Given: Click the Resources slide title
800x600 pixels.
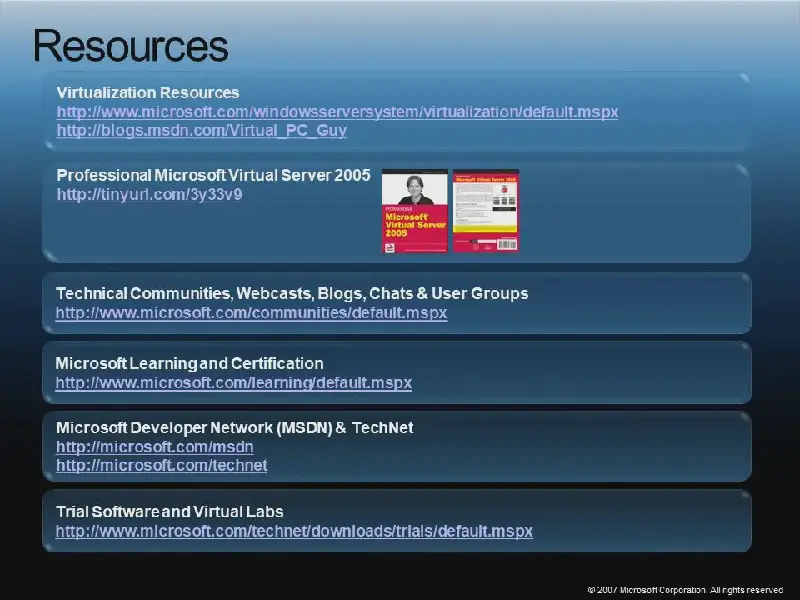Looking at the screenshot, I should (131, 46).
